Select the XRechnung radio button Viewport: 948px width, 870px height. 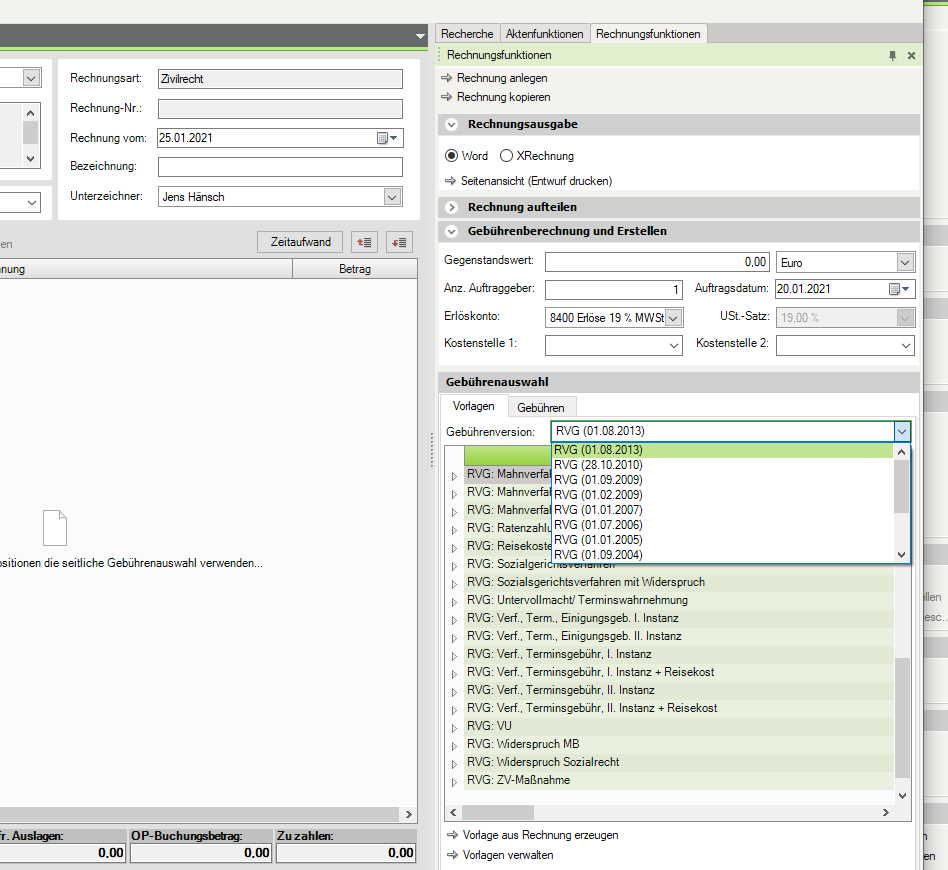tap(507, 156)
